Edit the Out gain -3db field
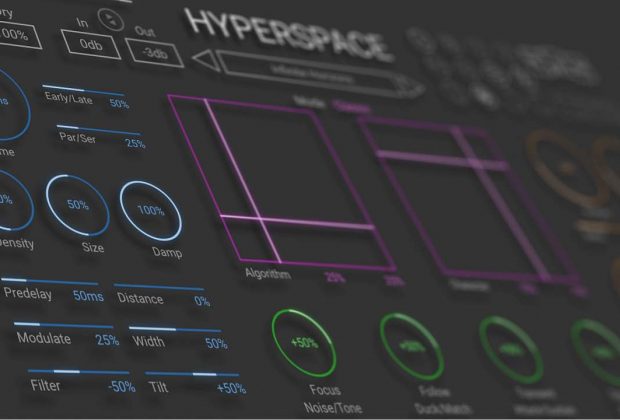620x420 pixels. point(154,53)
